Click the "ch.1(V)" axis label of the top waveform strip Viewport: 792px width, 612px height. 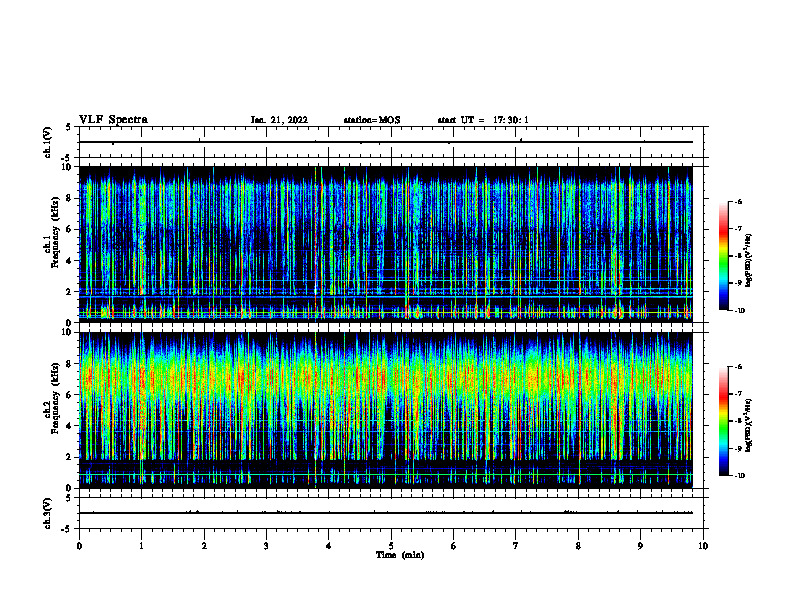pyautogui.click(x=47, y=142)
